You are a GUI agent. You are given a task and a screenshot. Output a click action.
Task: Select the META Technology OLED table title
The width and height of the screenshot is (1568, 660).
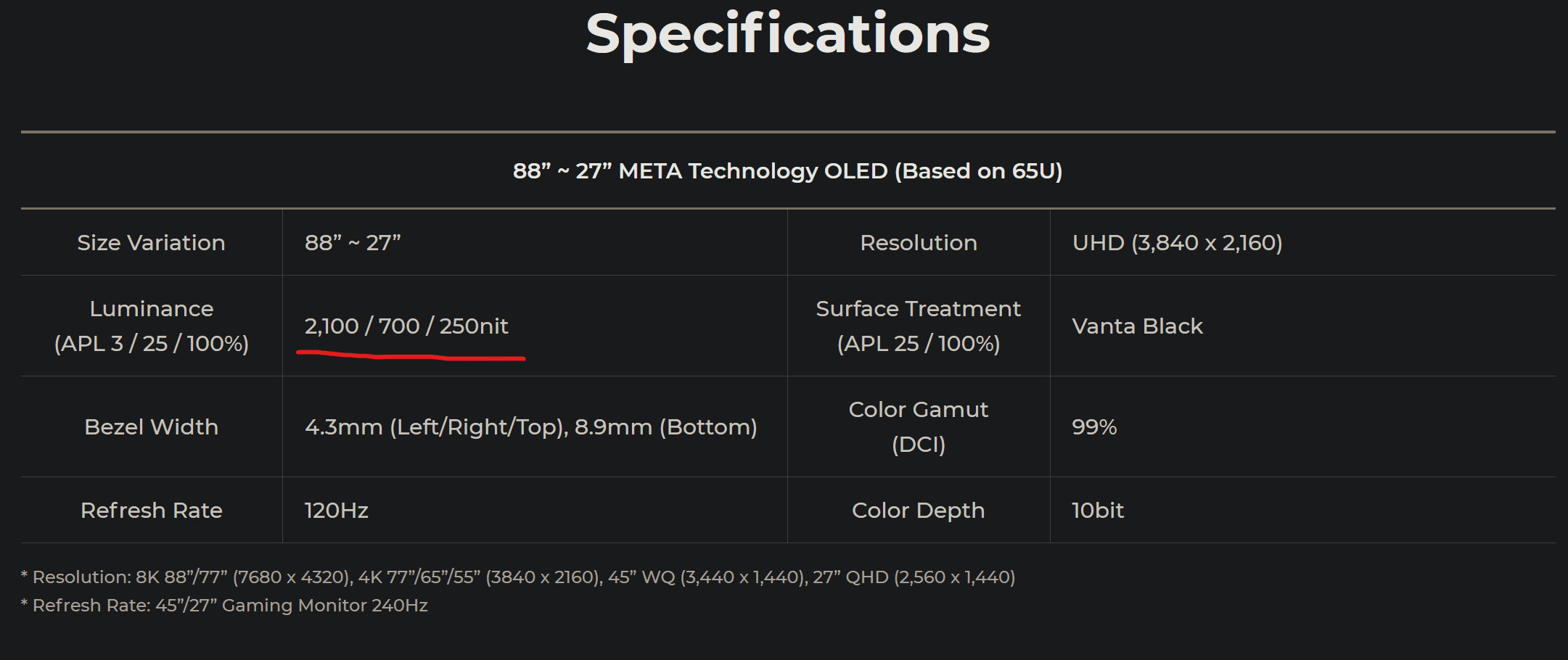pyautogui.click(x=788, y=171)
